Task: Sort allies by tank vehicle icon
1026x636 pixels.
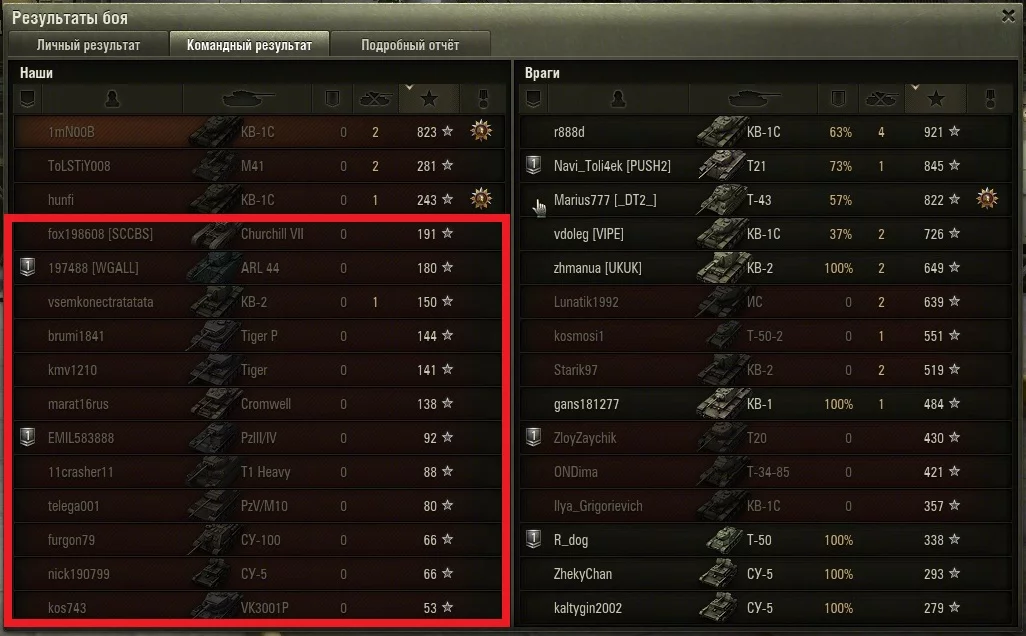Action: (247, 99)
